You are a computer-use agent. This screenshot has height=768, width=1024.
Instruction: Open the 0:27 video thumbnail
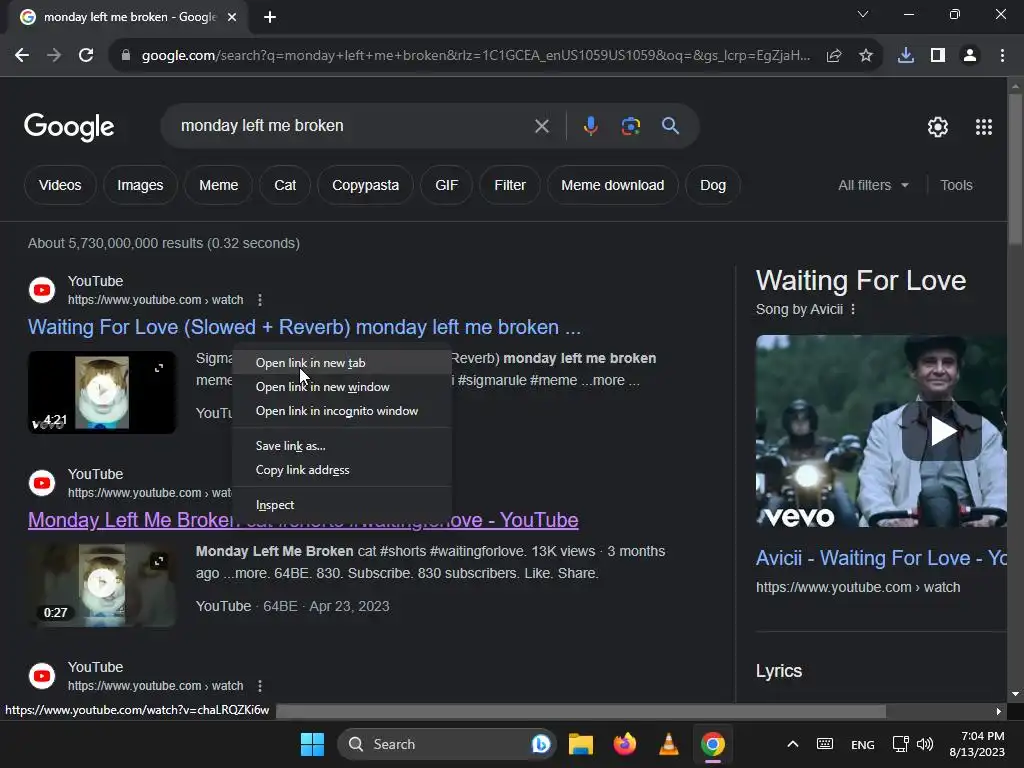point(102,585)
